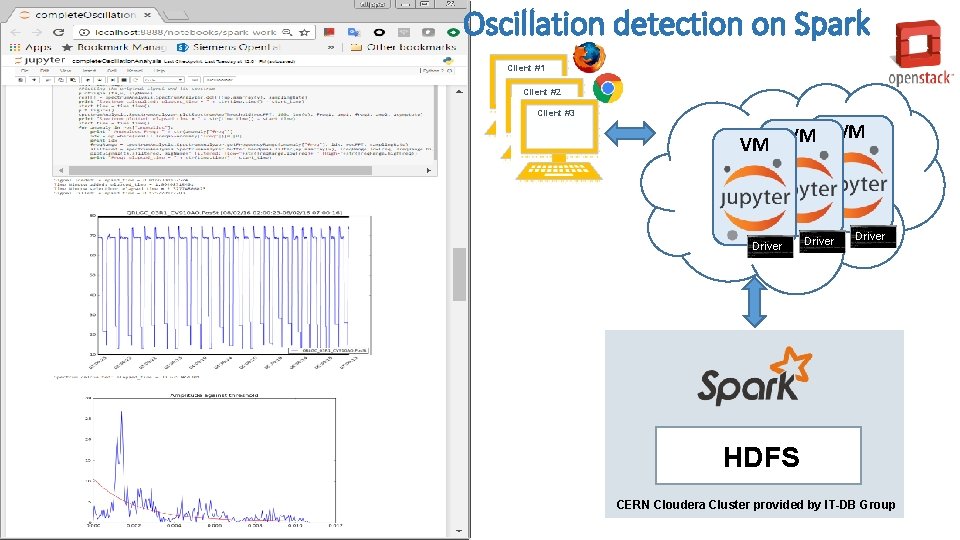The height and width of the screenshot is (540, 960).
Task: Open a new browser tab
Action: coord(176,15)
